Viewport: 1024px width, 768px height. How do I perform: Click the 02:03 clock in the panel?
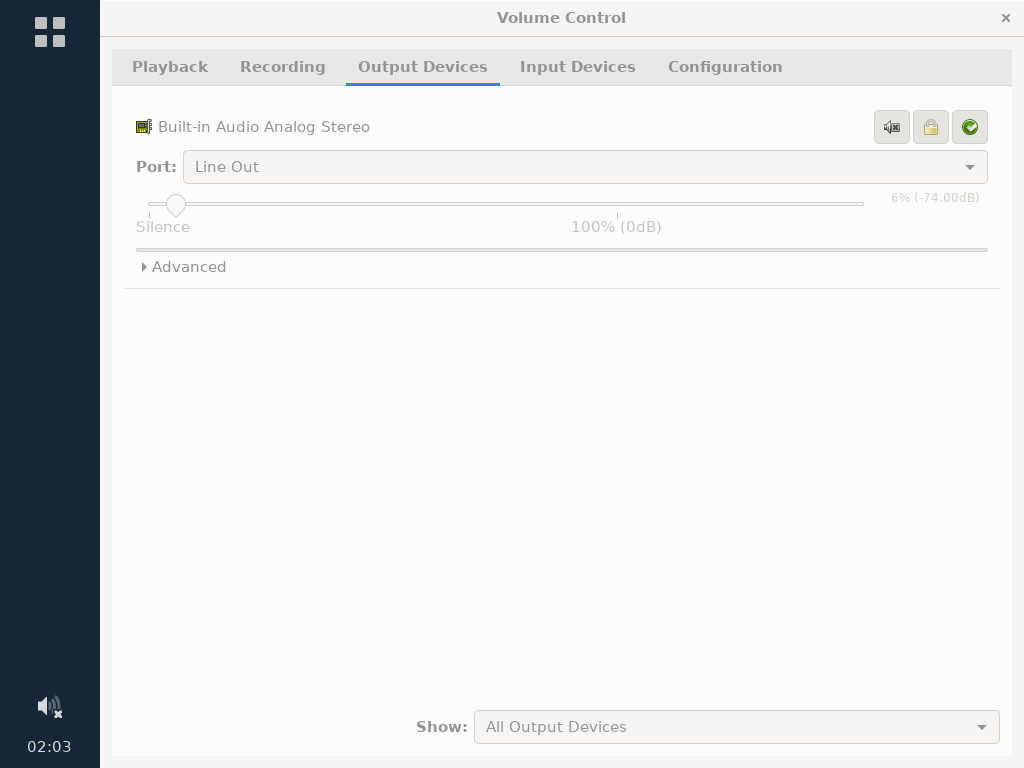50,747
